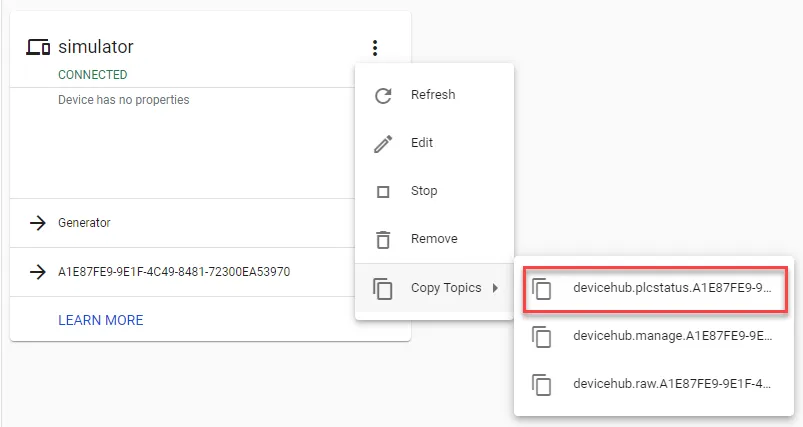Click the 'Device has no properties' text
The image size is (803, 427).
(123, 100)
